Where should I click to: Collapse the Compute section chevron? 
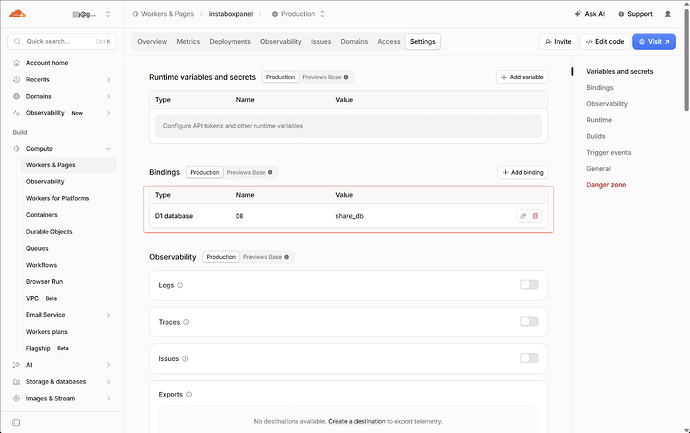108,149
